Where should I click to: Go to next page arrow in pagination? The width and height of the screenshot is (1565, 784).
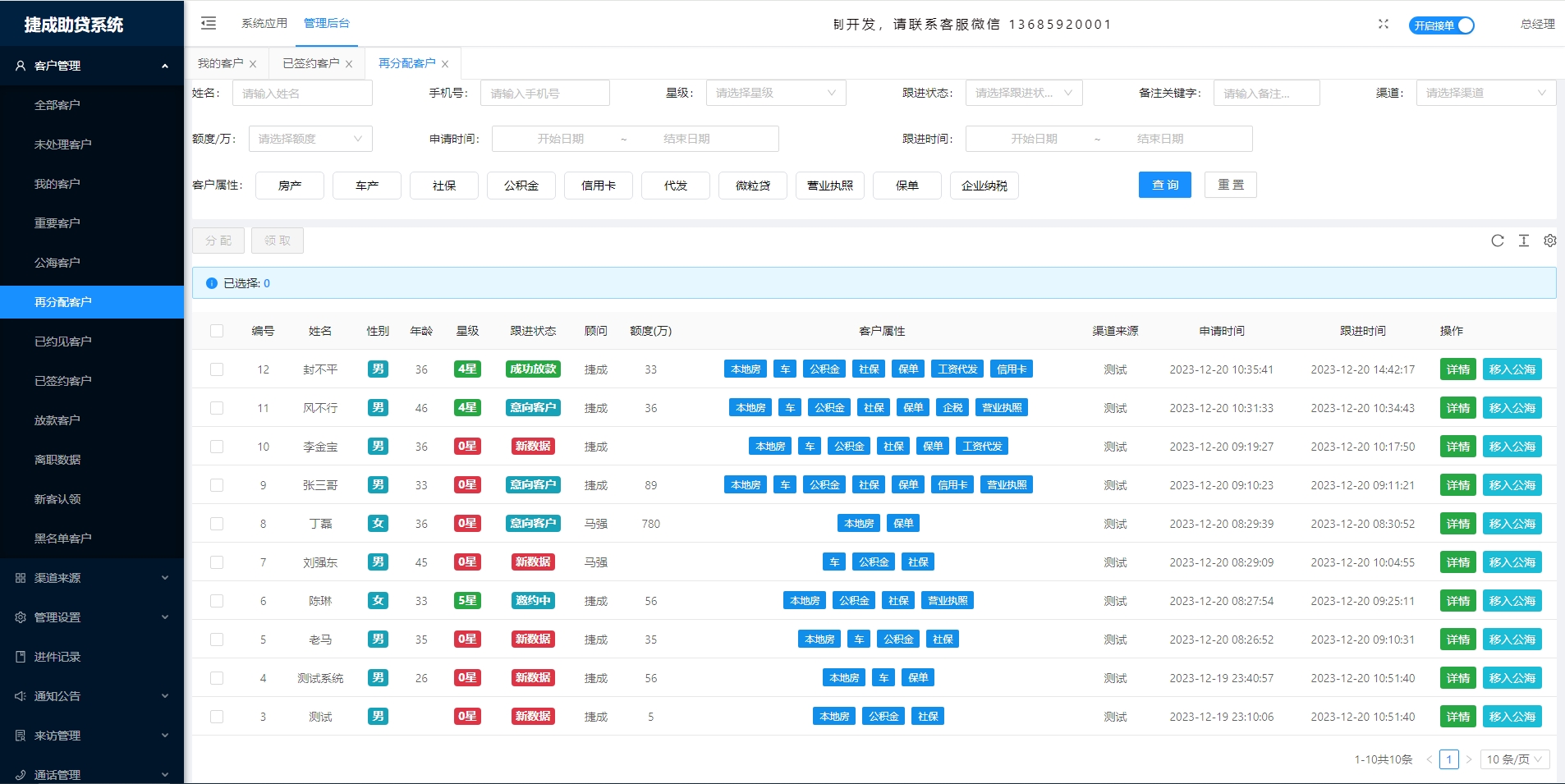pyautogui.click(x=1469, y=759)
